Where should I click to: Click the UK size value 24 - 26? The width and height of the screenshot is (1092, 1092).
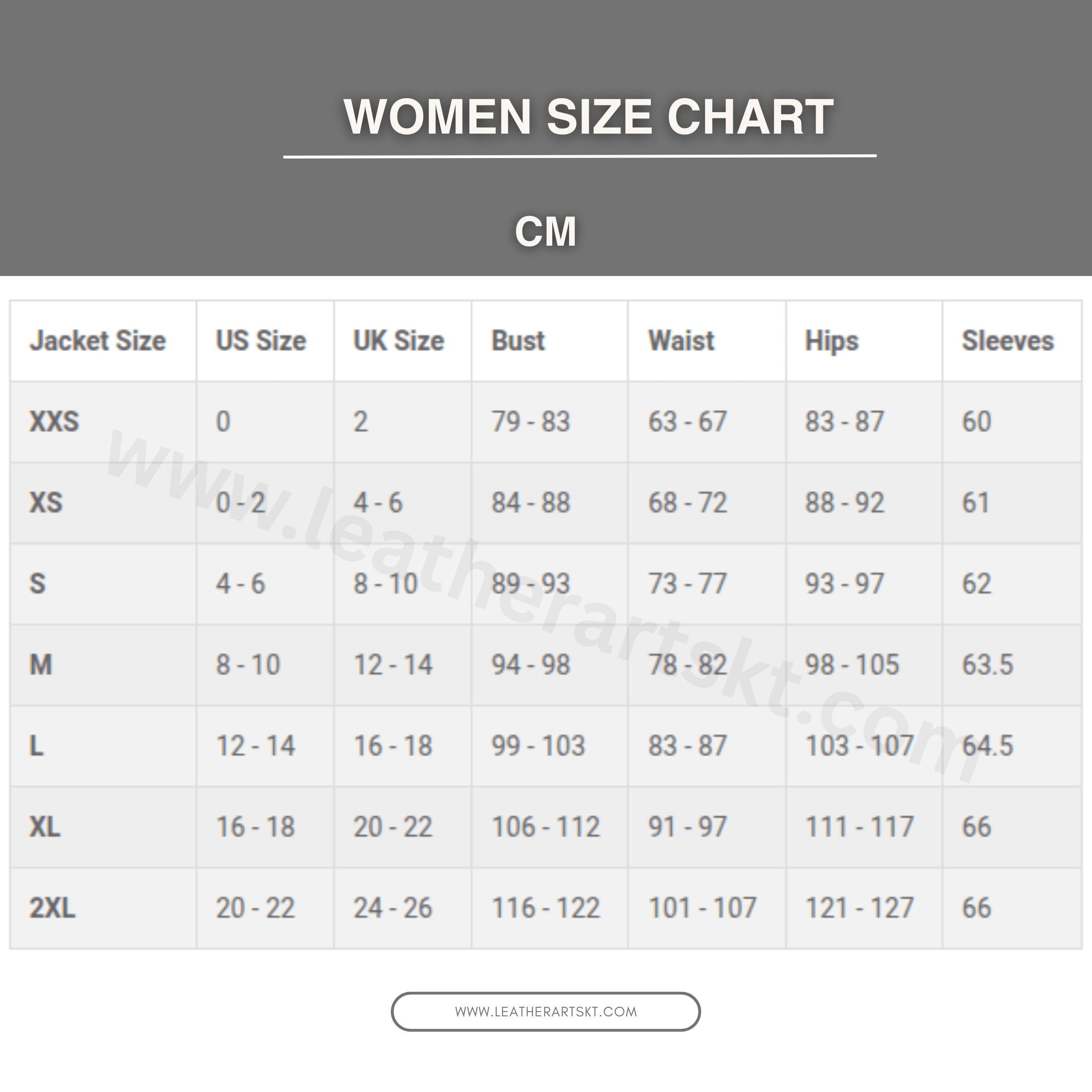point(393,908)
